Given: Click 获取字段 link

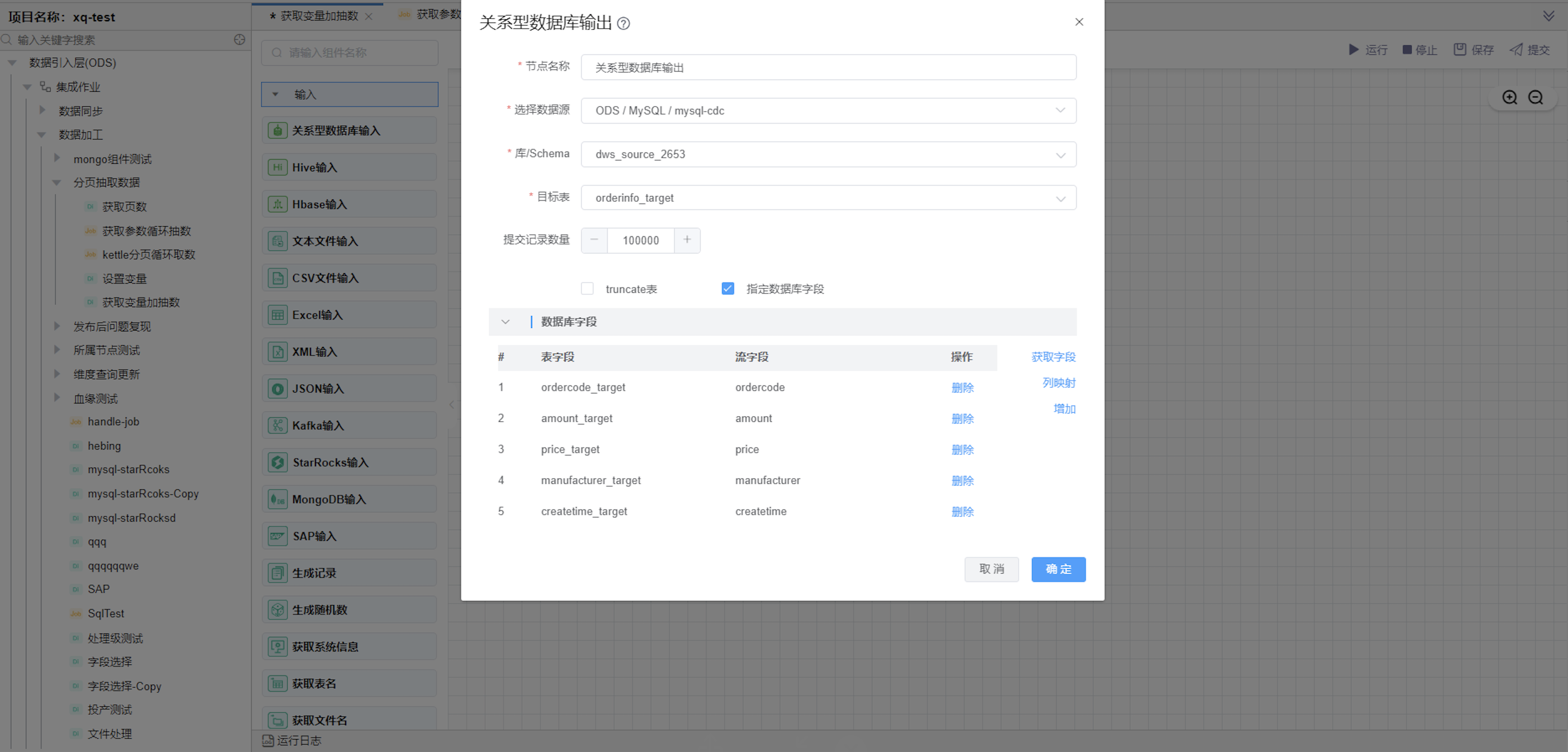Looking at the screenshot, I should point(1053,357).
